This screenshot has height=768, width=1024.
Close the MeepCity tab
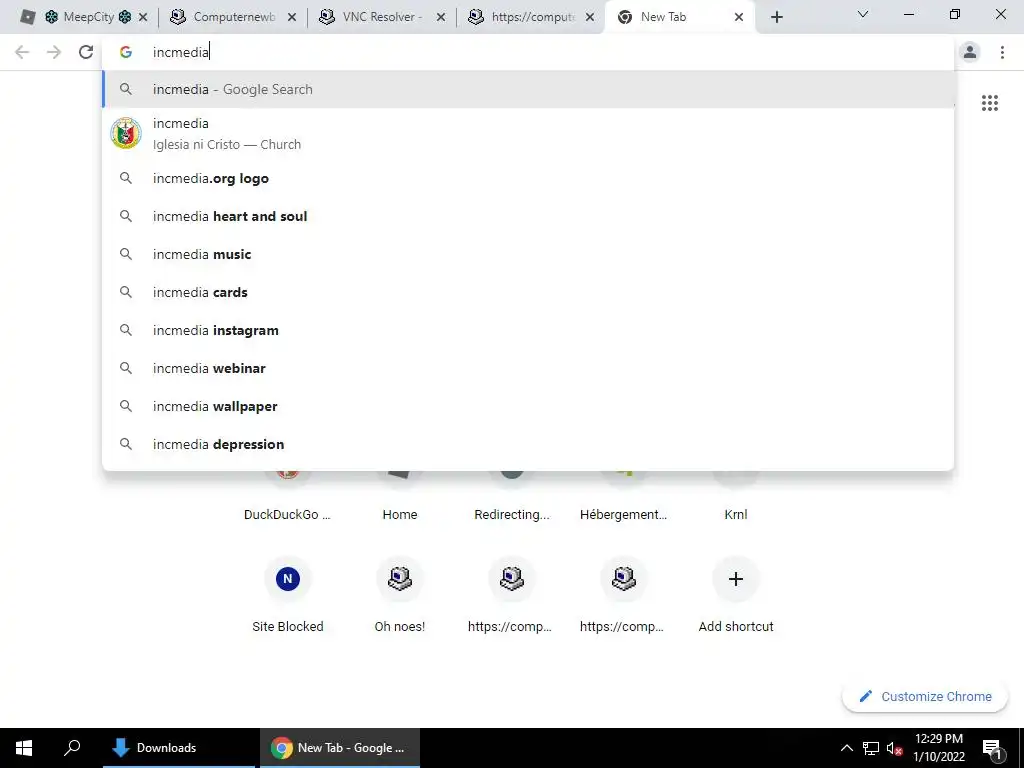coord(143,17)
